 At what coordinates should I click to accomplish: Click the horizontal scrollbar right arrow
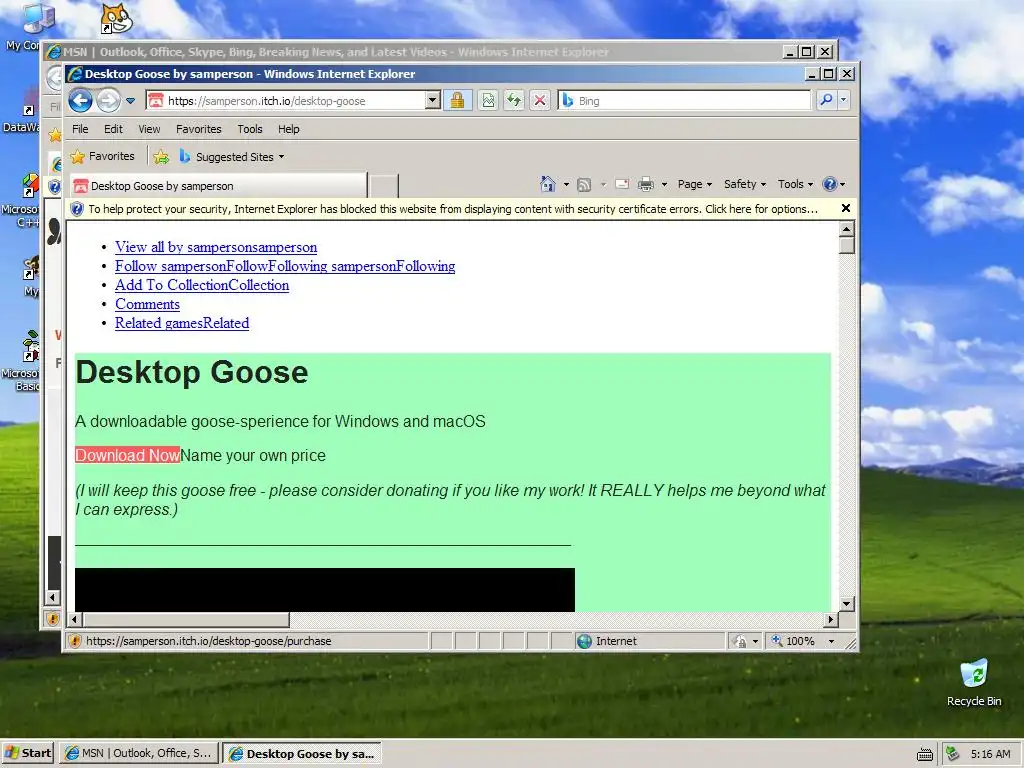831,619
